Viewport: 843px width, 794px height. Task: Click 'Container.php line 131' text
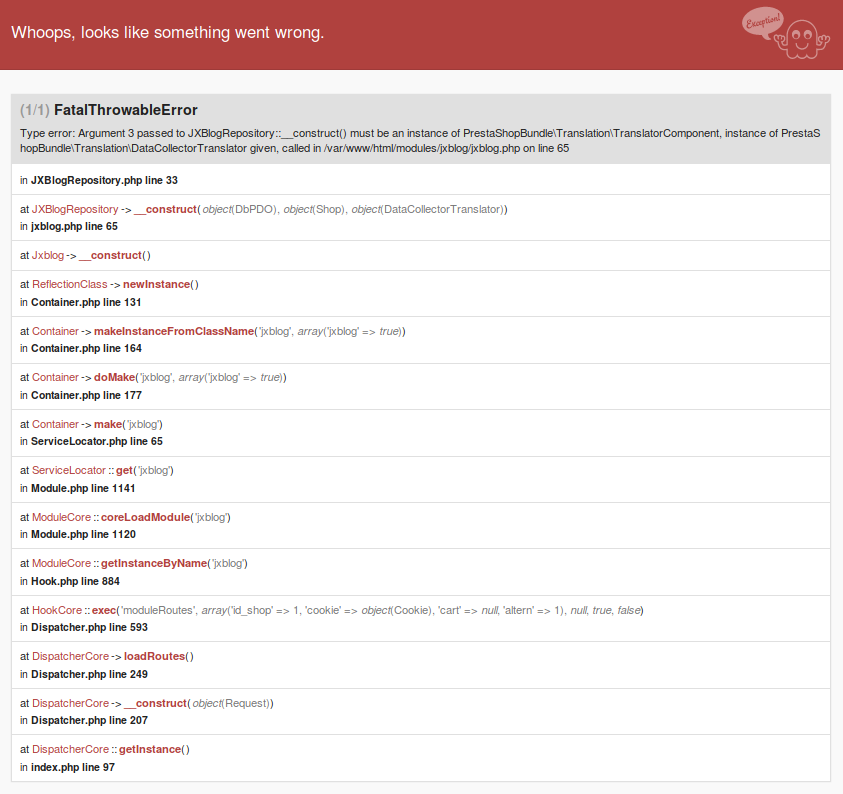[86, 303]
